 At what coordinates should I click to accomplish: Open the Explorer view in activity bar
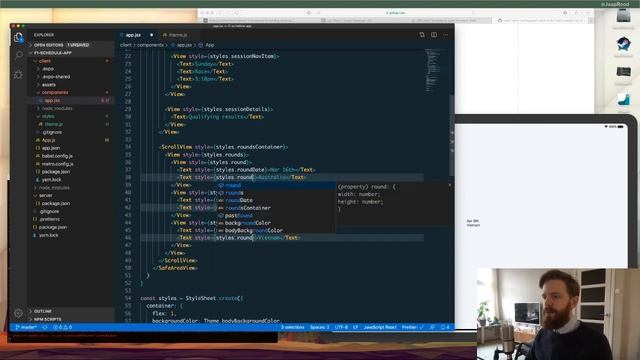tap(18, 38)
